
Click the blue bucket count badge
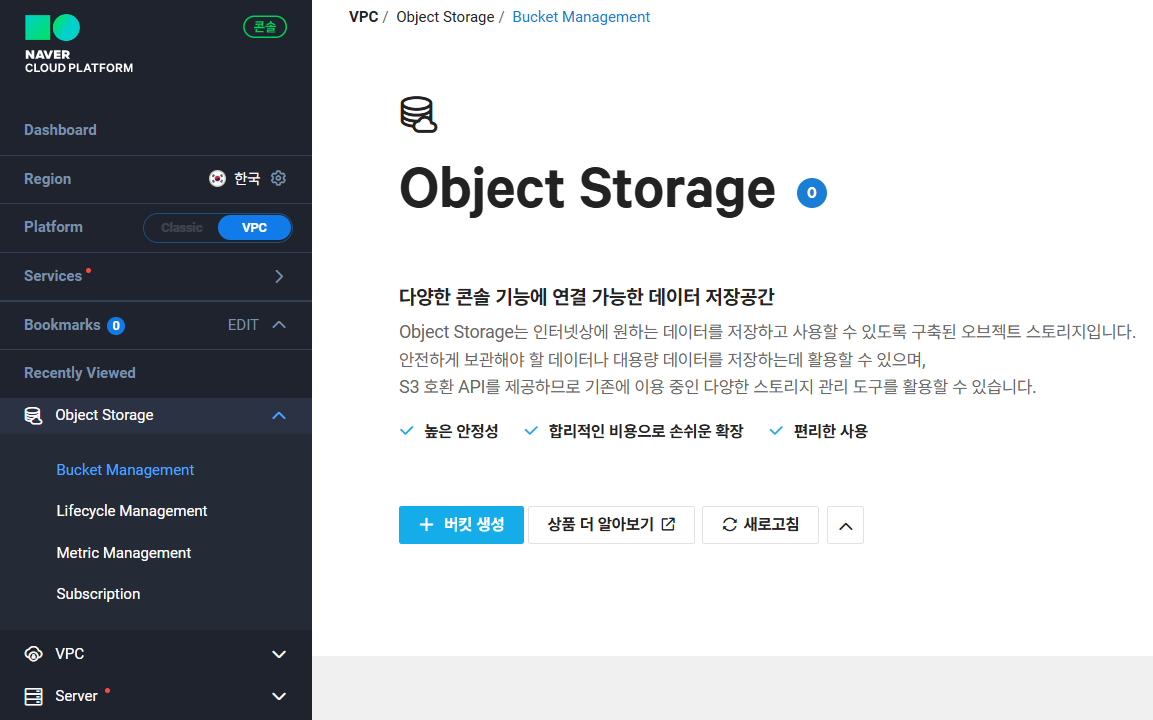point(812,193)
